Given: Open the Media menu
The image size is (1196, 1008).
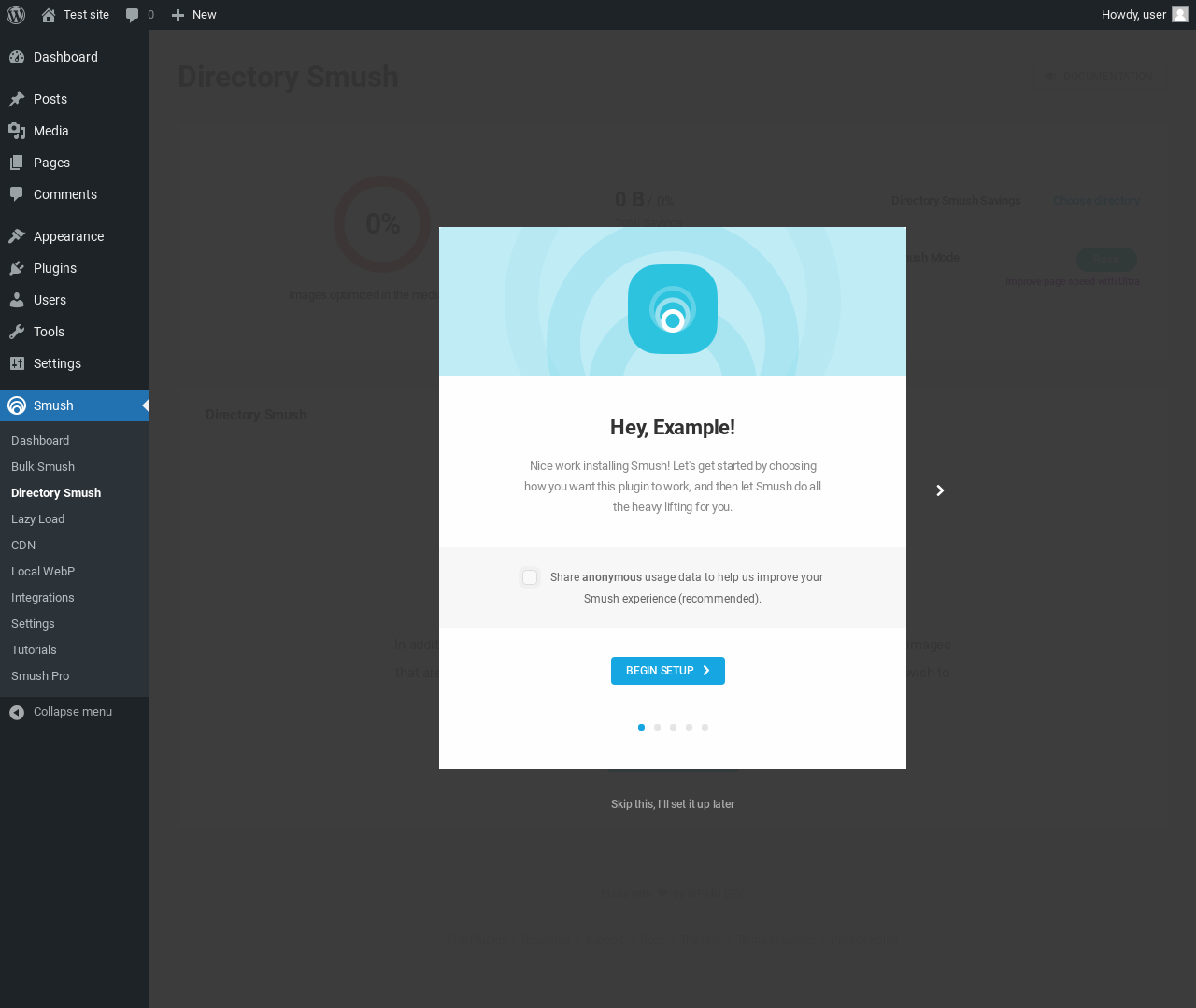Looking at the screenshot, I should [x=75, y=131].
